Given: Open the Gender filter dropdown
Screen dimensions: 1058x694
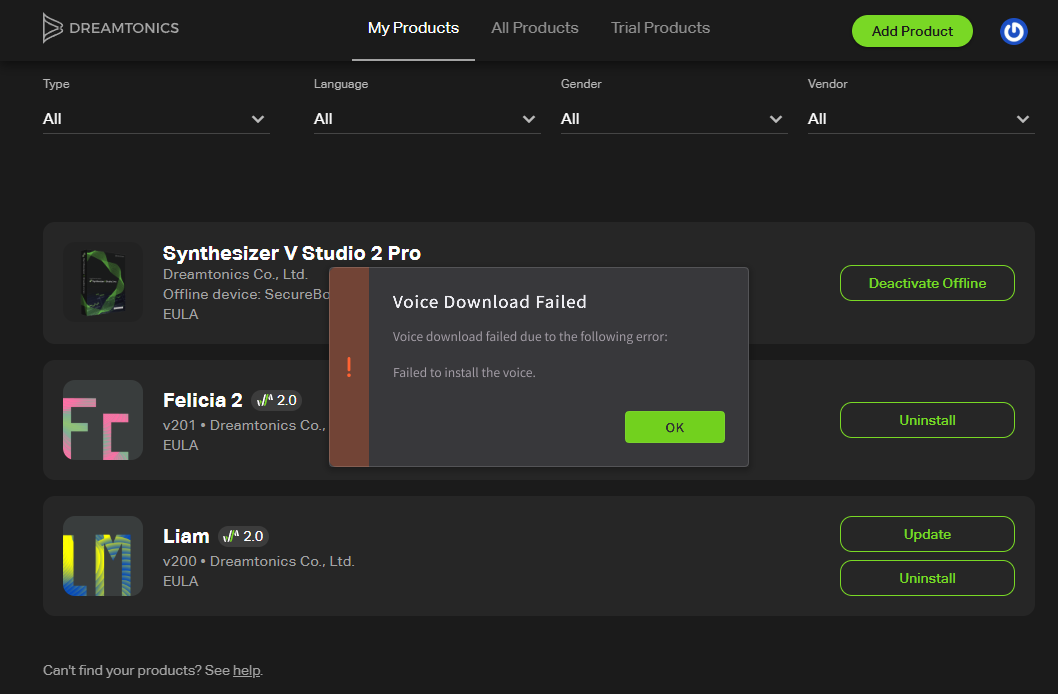Looking at the screenshot, I should (673, 119).
